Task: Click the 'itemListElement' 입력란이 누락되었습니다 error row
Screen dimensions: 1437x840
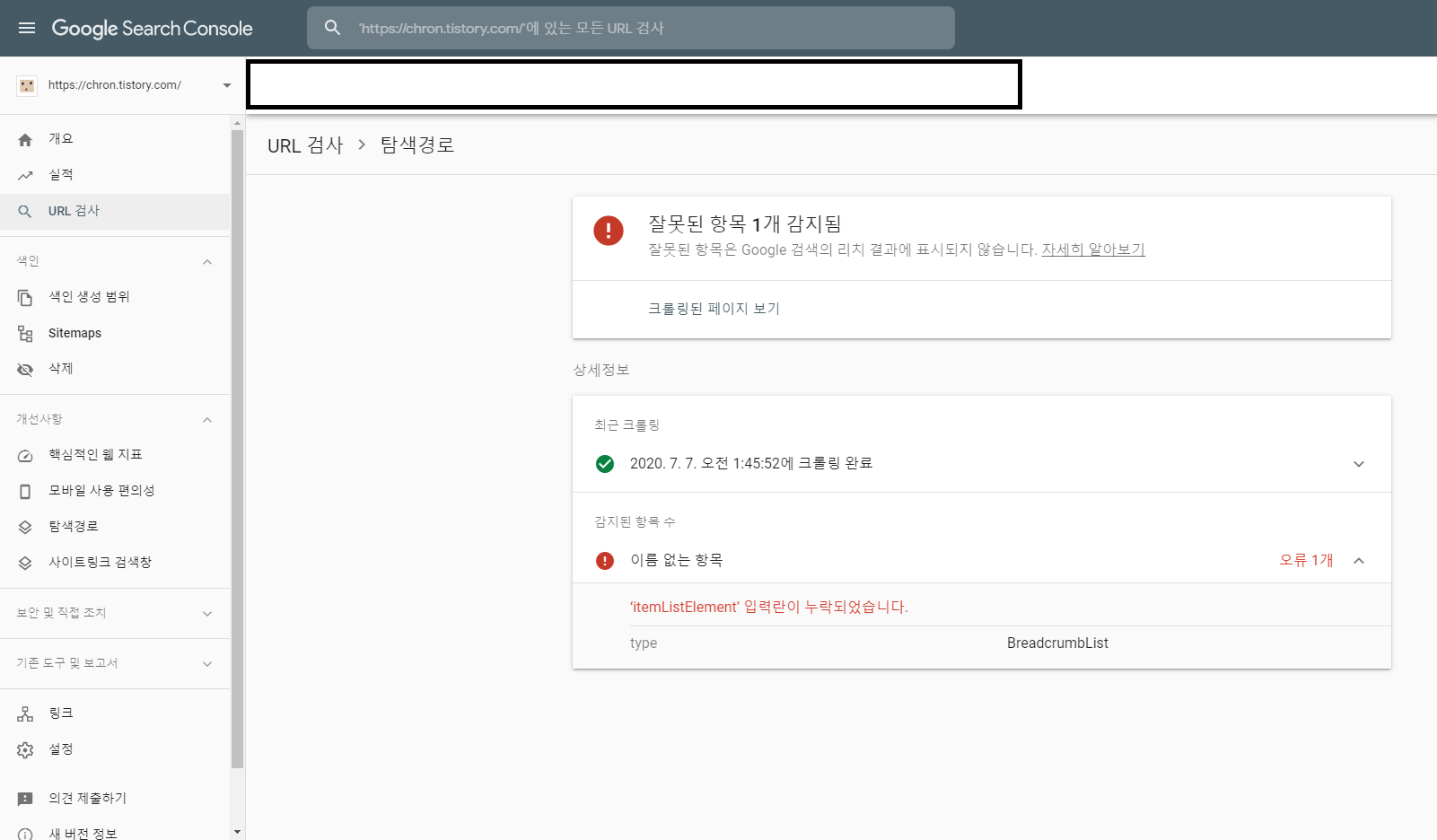Action: tap(769, 608)
